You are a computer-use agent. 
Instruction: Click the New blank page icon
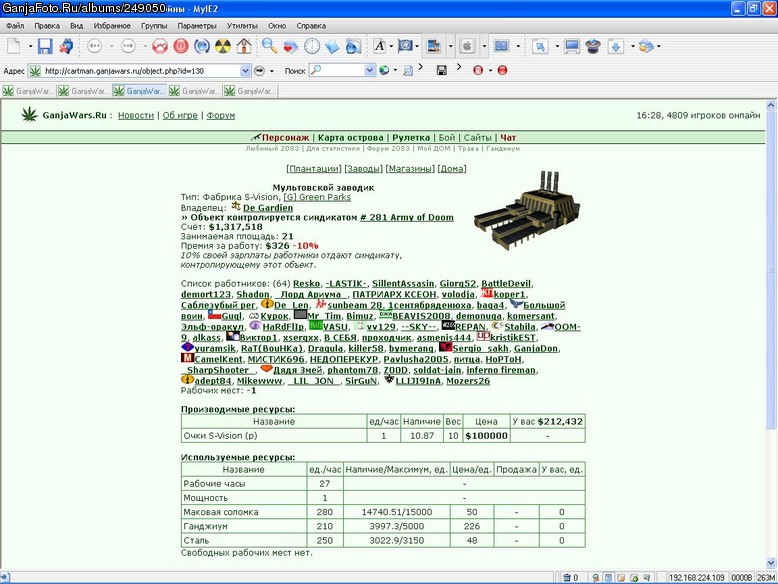point(13,46)
